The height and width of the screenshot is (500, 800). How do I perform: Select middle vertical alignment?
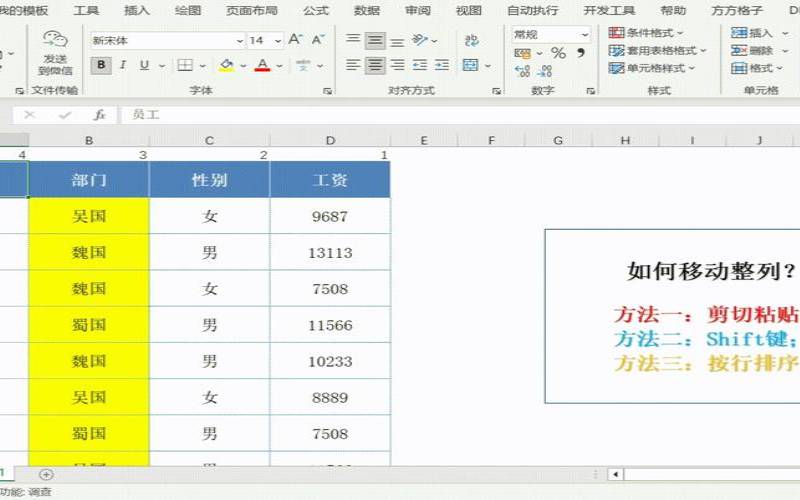point(375,40)
